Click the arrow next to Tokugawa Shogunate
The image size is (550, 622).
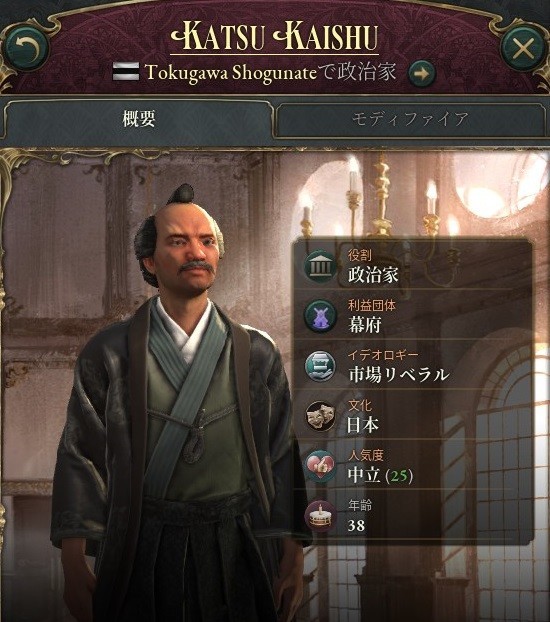(422, 73)
